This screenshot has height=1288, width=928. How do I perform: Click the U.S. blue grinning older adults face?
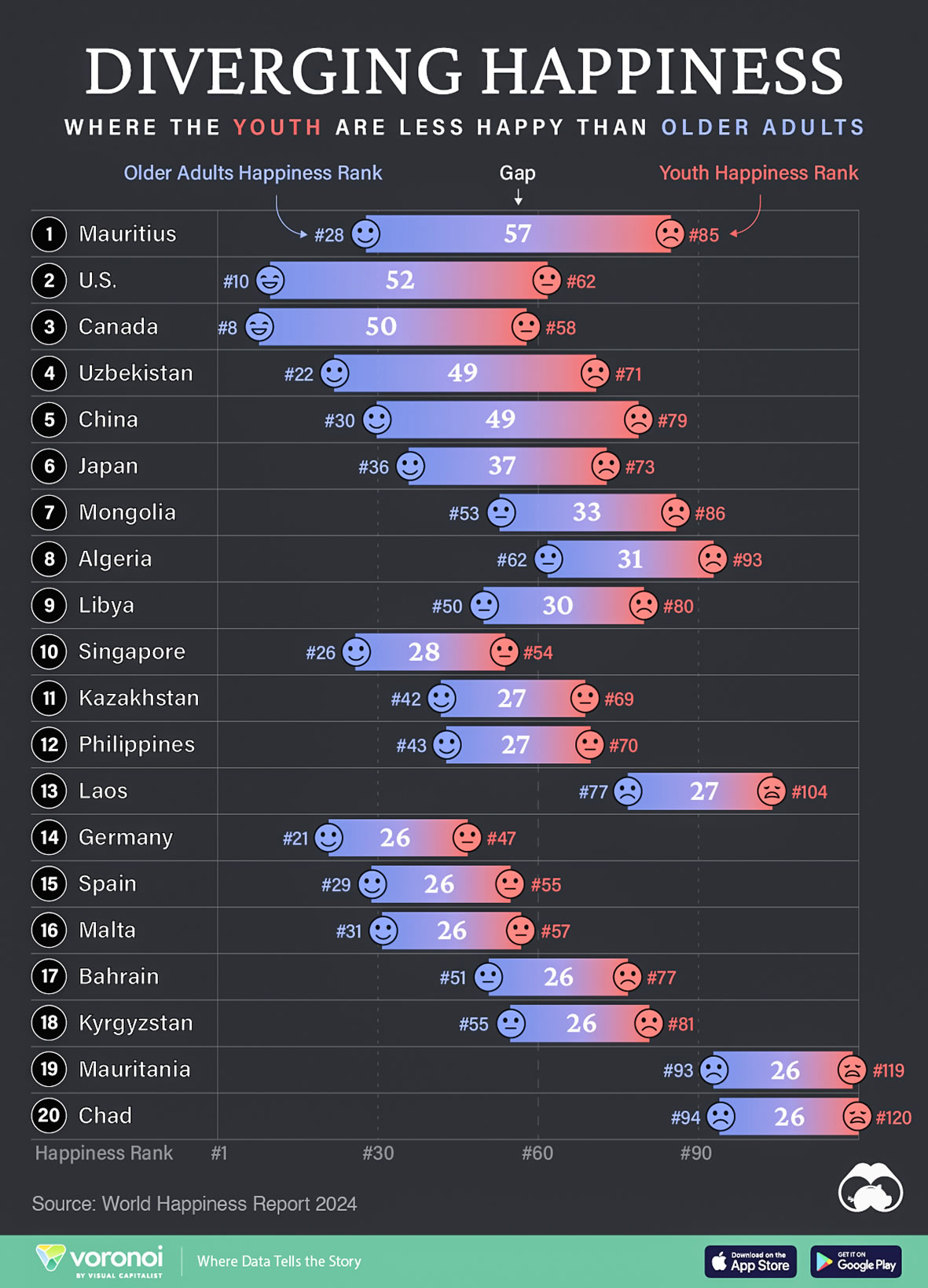click(270, 281)
